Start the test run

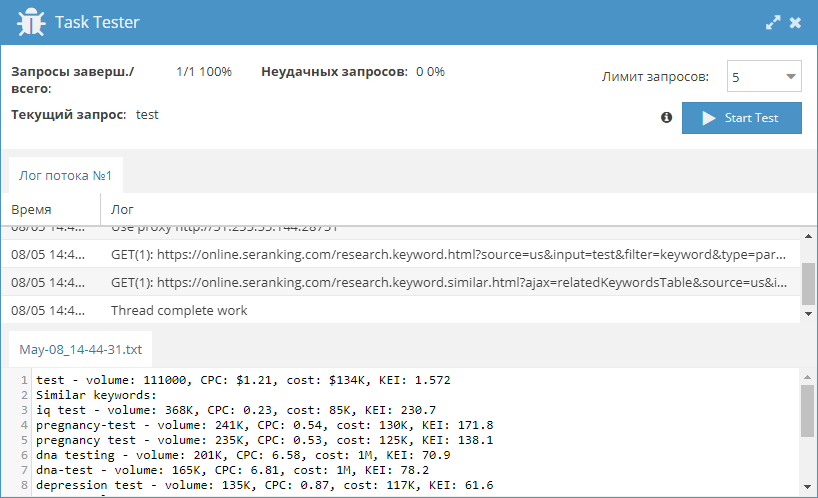pos(741,118)
